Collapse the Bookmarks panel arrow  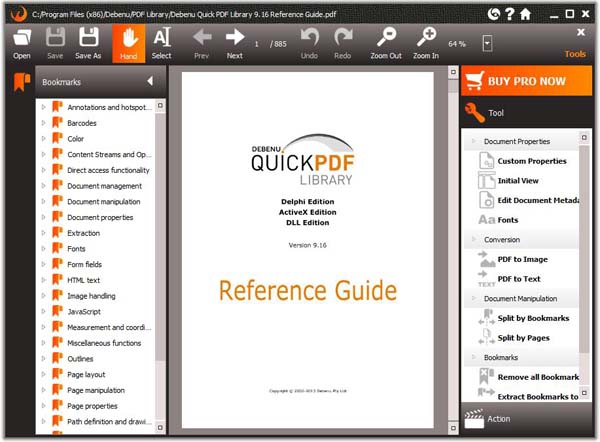[150, 81]
